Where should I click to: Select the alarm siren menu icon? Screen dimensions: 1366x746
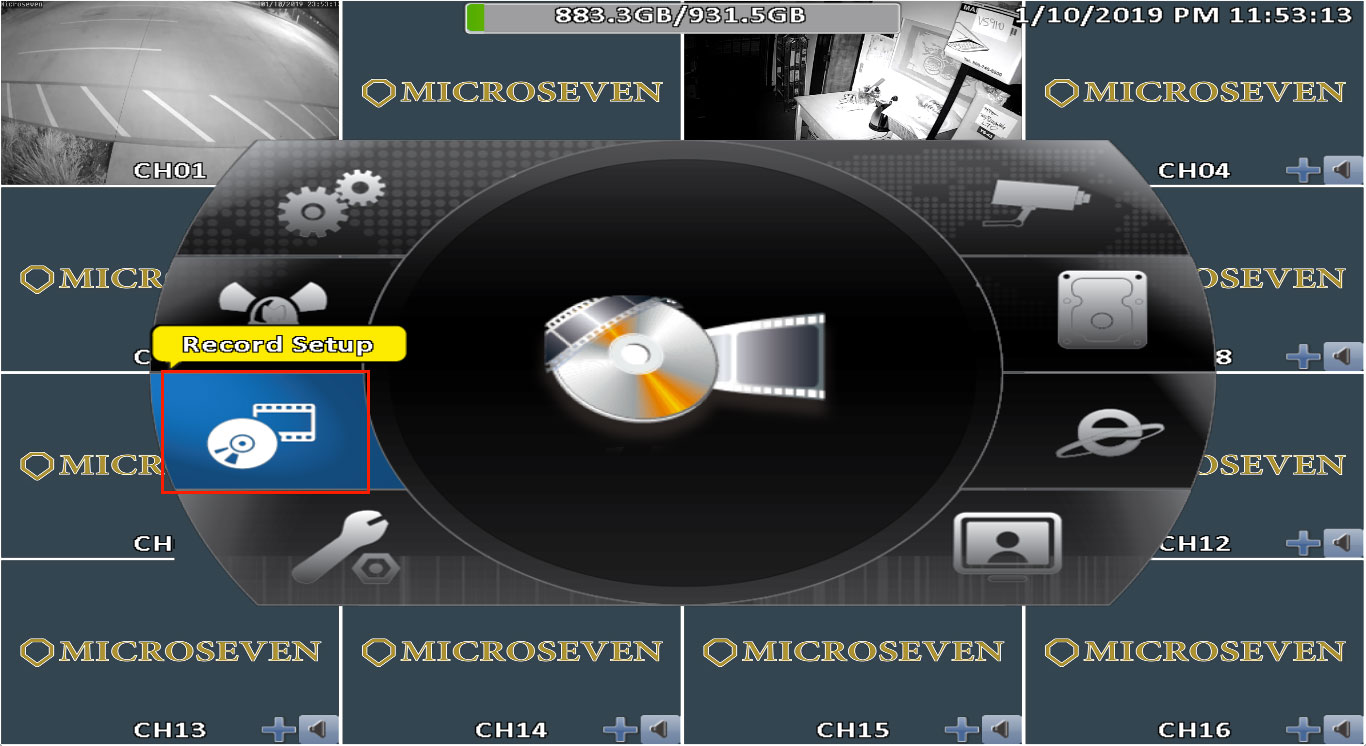(273, 304)
